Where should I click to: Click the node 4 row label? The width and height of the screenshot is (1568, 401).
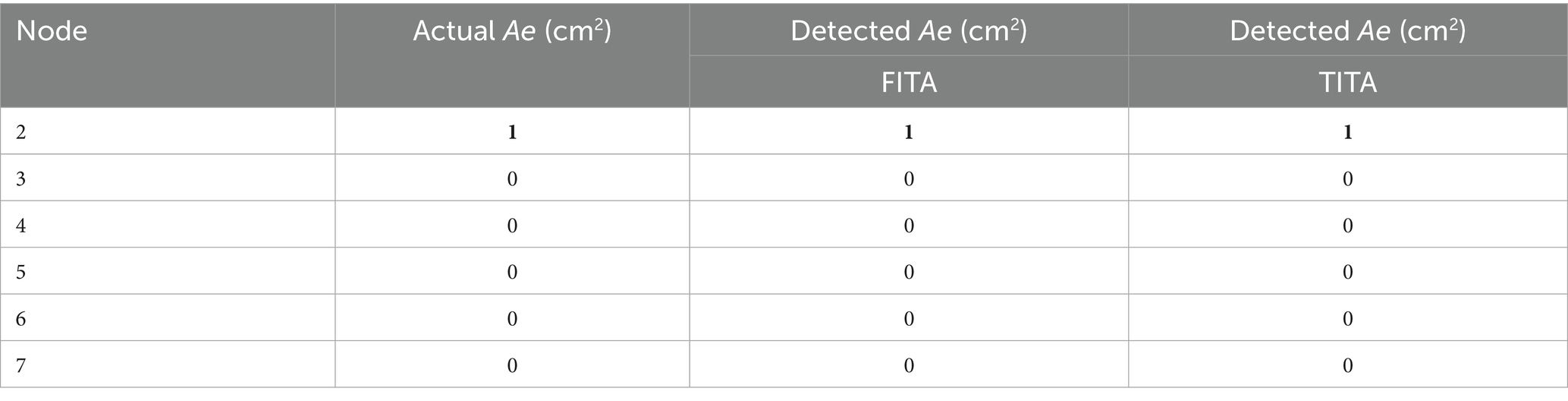[21, 226]
